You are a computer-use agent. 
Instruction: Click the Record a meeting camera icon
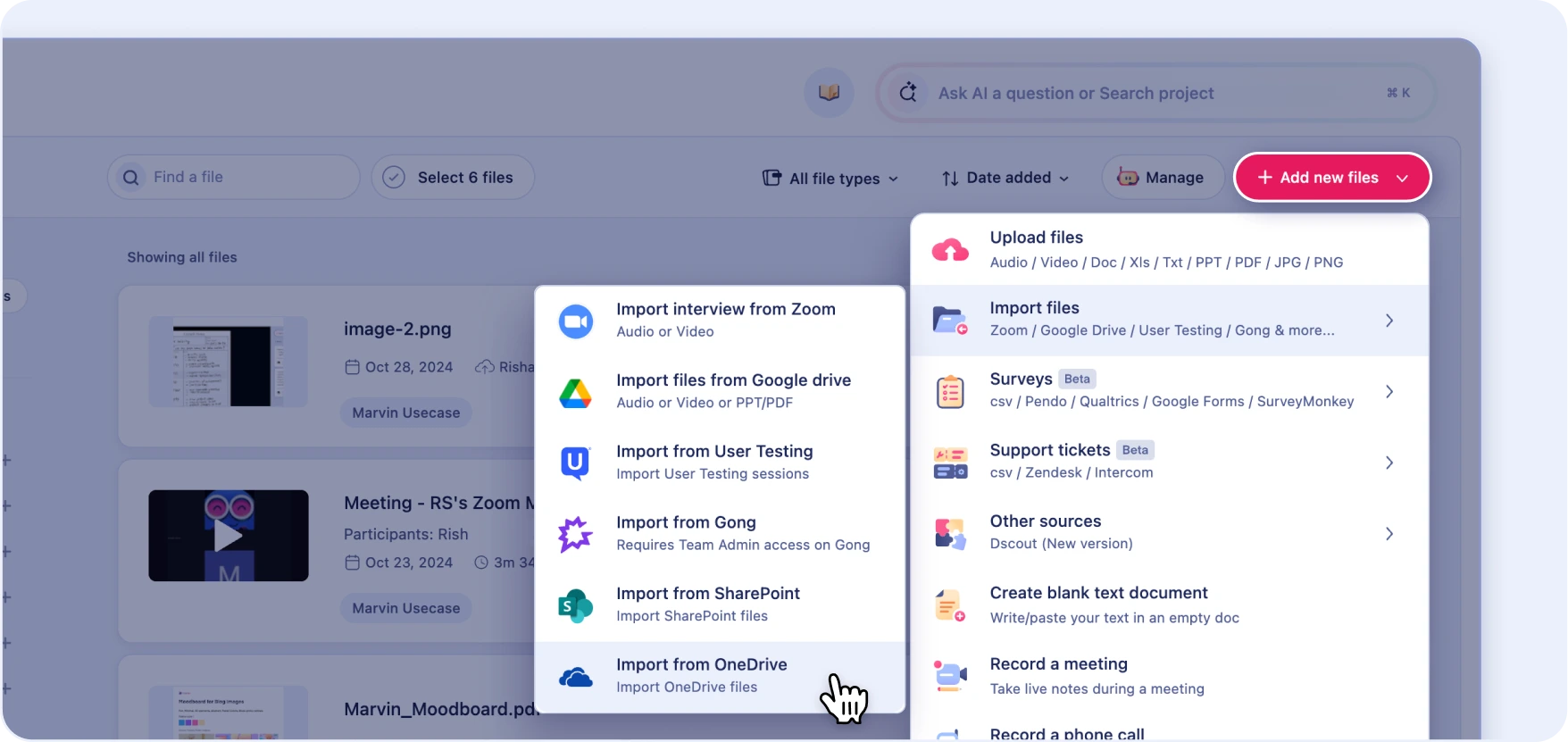[950, 676]
